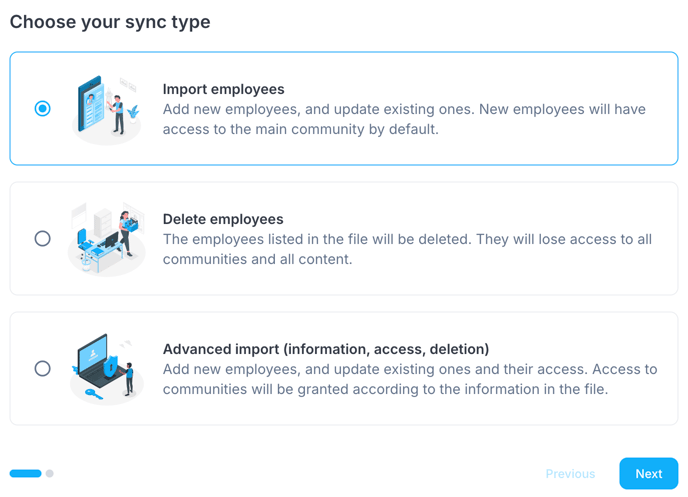Click the 'Delete employees' title text
688x497 pixels.
click(x=223, y=219)
